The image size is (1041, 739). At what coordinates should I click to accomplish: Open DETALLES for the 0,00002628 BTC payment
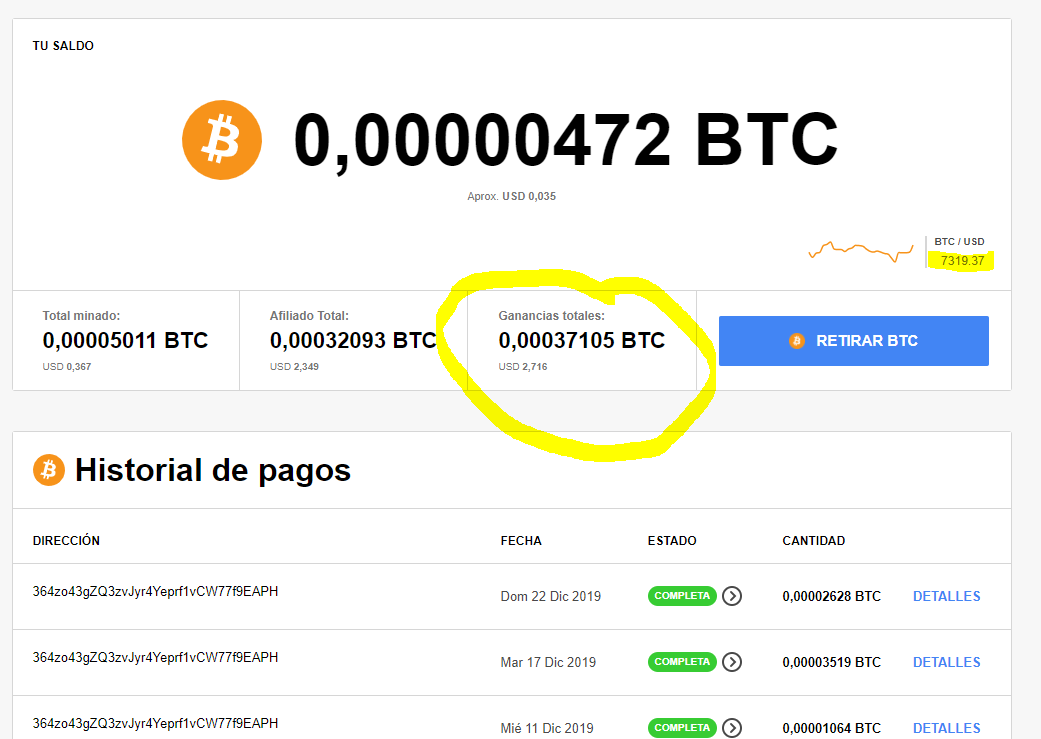[946, 596]
